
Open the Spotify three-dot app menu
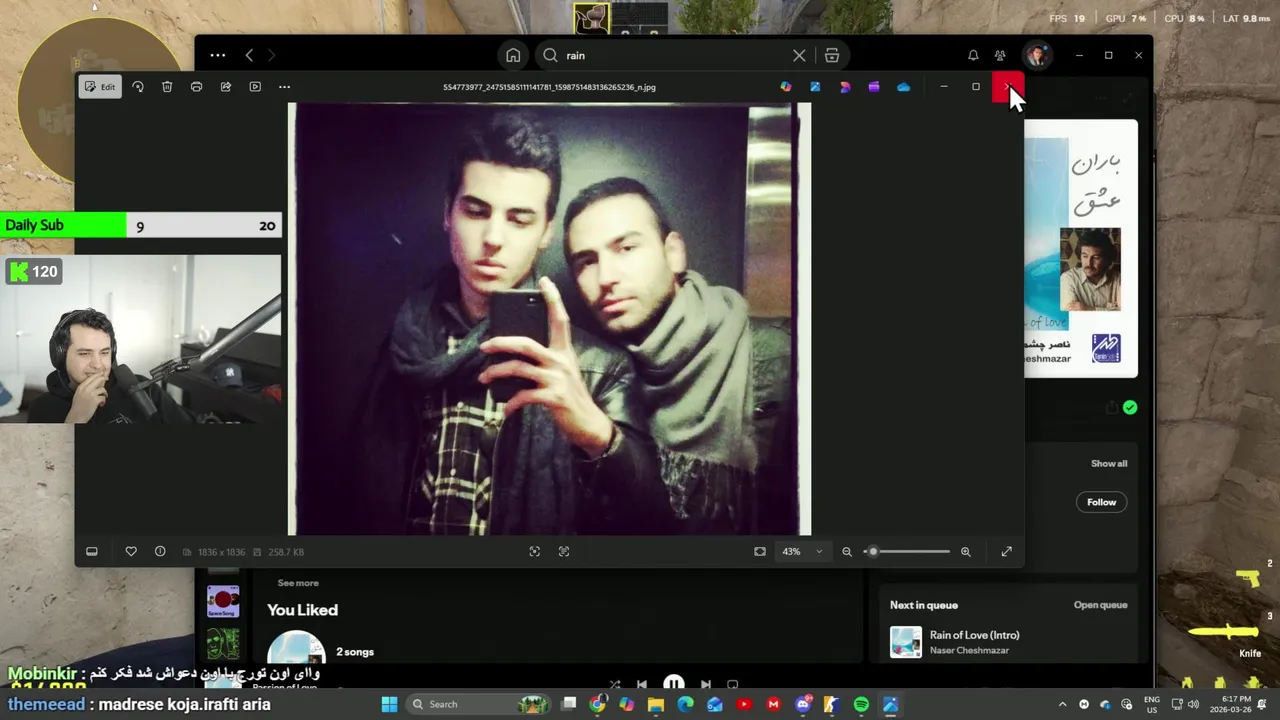coord(218,55)
